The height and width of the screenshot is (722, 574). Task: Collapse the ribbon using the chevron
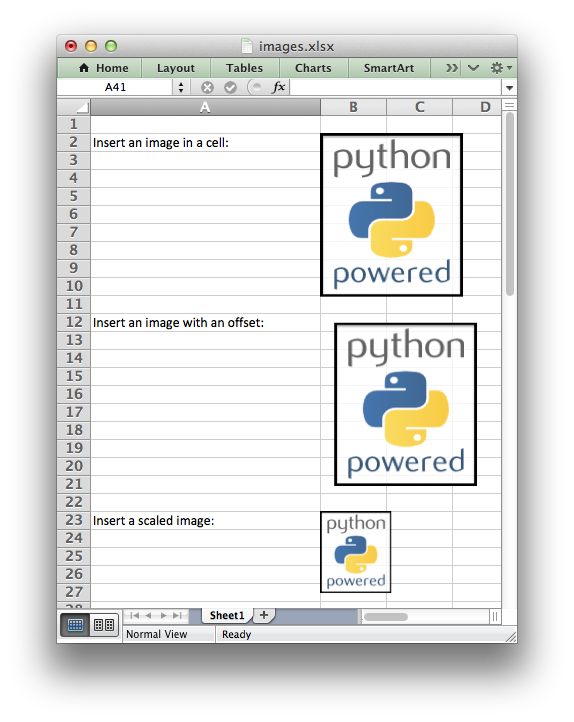pos(473,68)
